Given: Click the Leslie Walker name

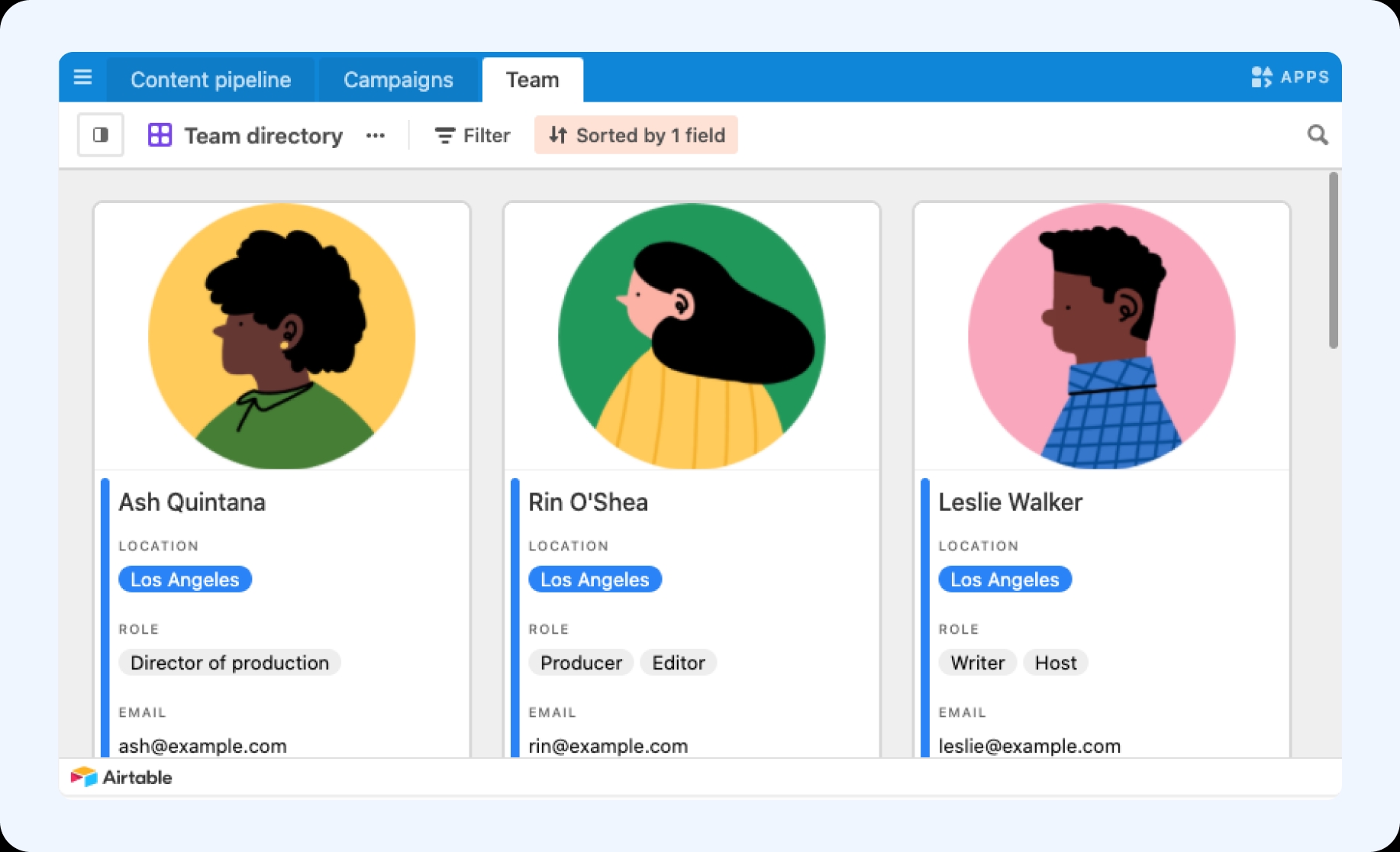Looking at the screenshot, I should tap(1011, 502).
